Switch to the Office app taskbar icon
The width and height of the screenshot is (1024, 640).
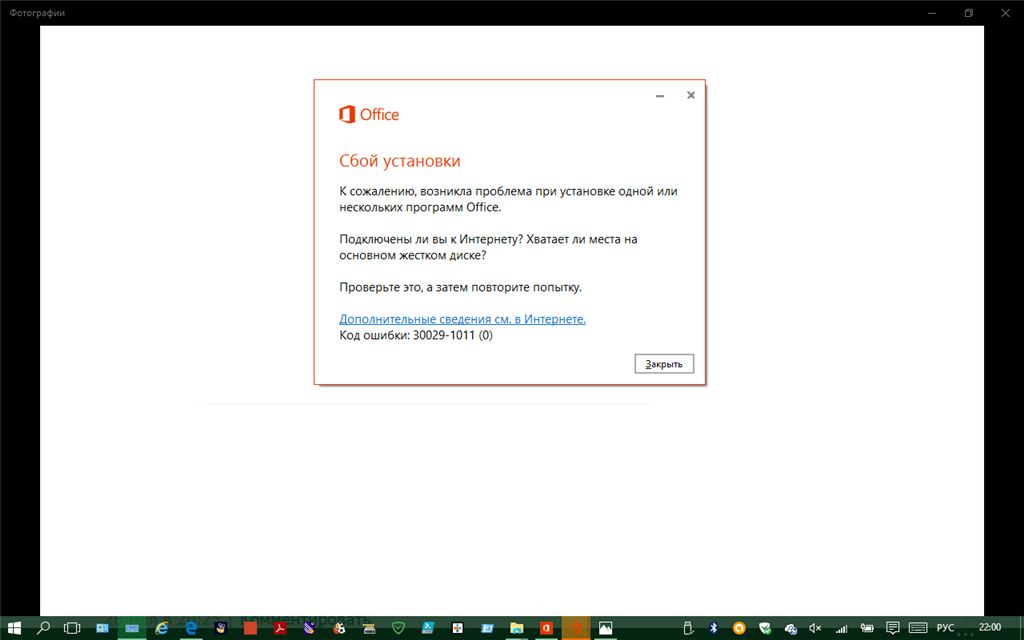546,628
